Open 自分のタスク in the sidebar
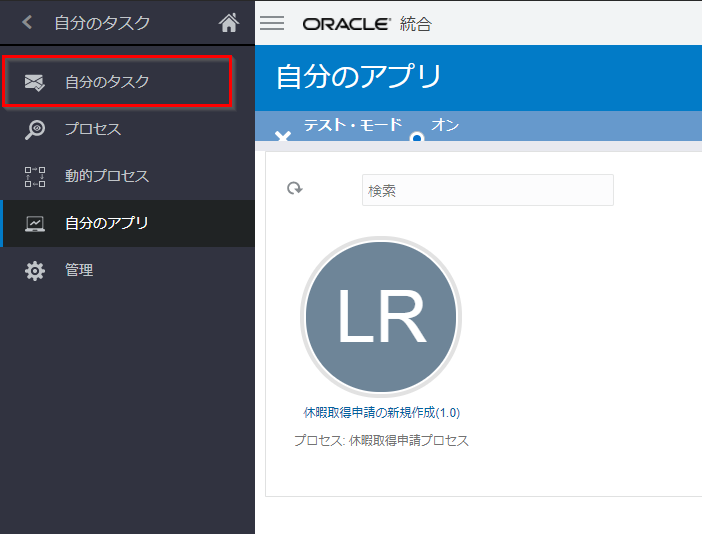Viewport: 702px width, 534px height. (107, 82)
